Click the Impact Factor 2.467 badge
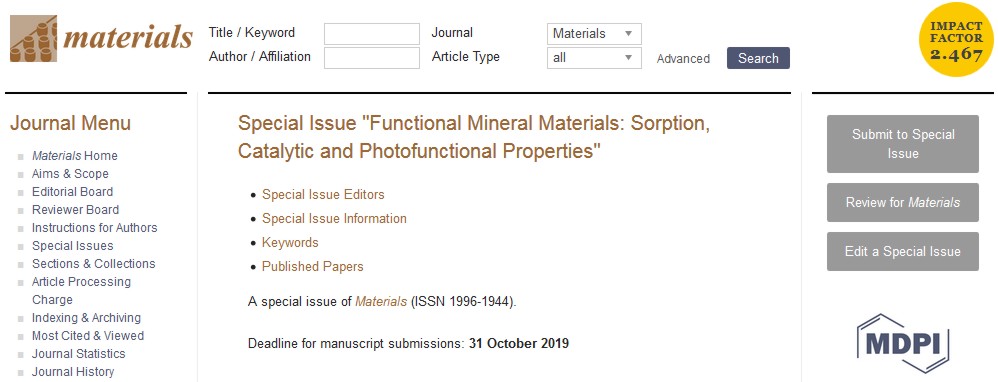This screenshot has width=998, height=382. tap(956, 39)
